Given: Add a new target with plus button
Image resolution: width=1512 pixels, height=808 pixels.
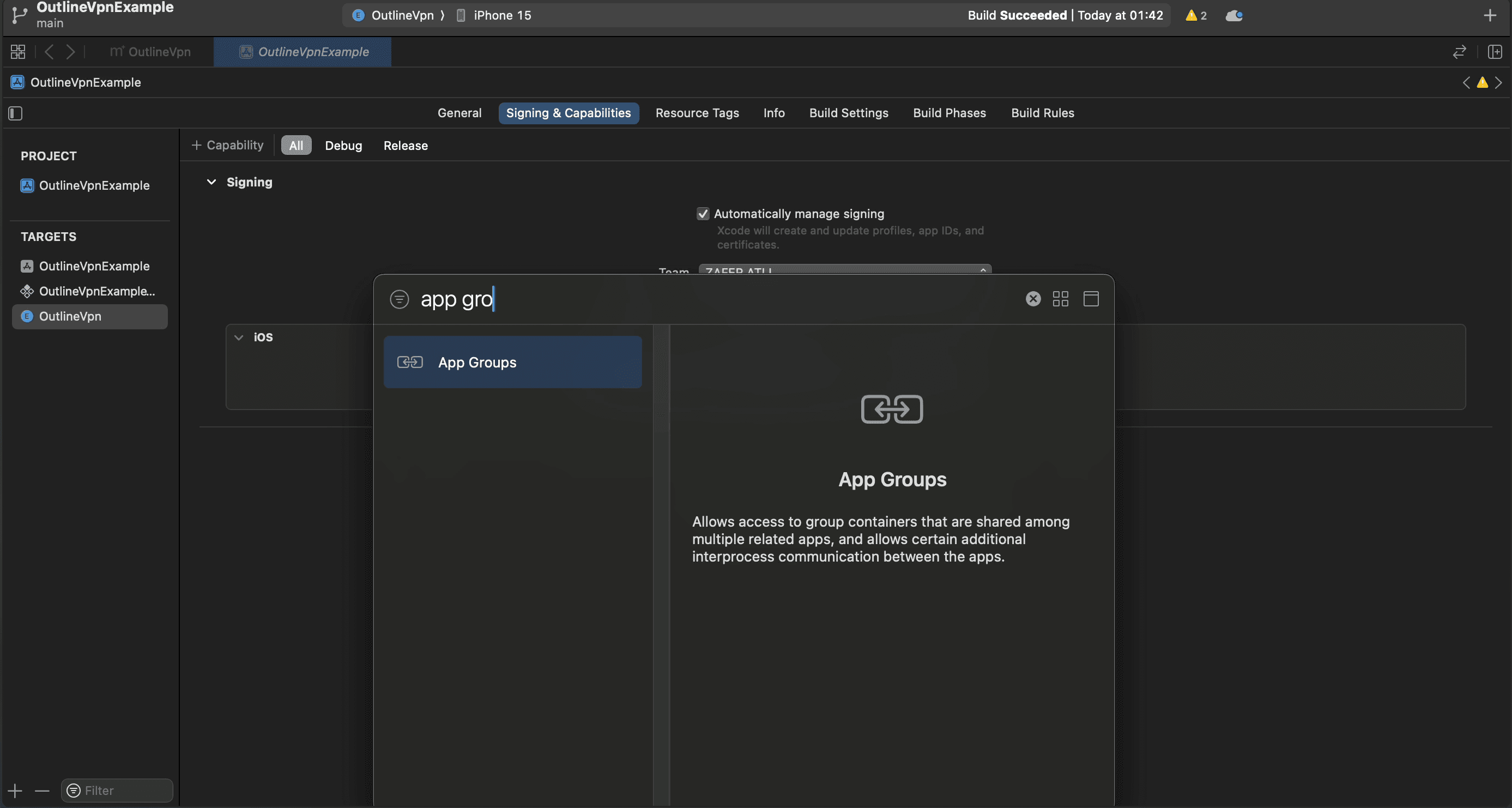Looking at the screenshot, I should click(x=15, y=791).
